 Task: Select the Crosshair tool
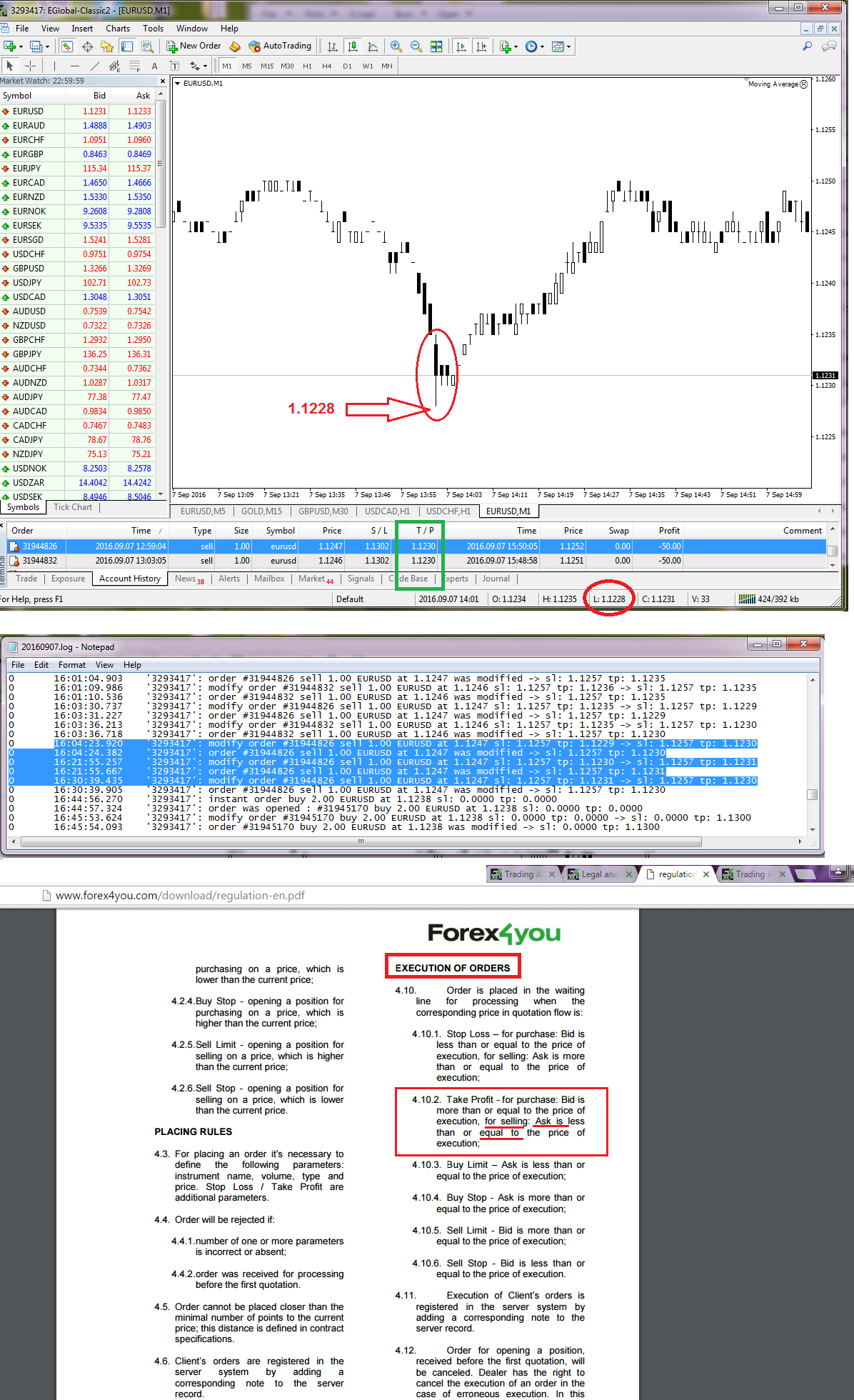(30, 66)
